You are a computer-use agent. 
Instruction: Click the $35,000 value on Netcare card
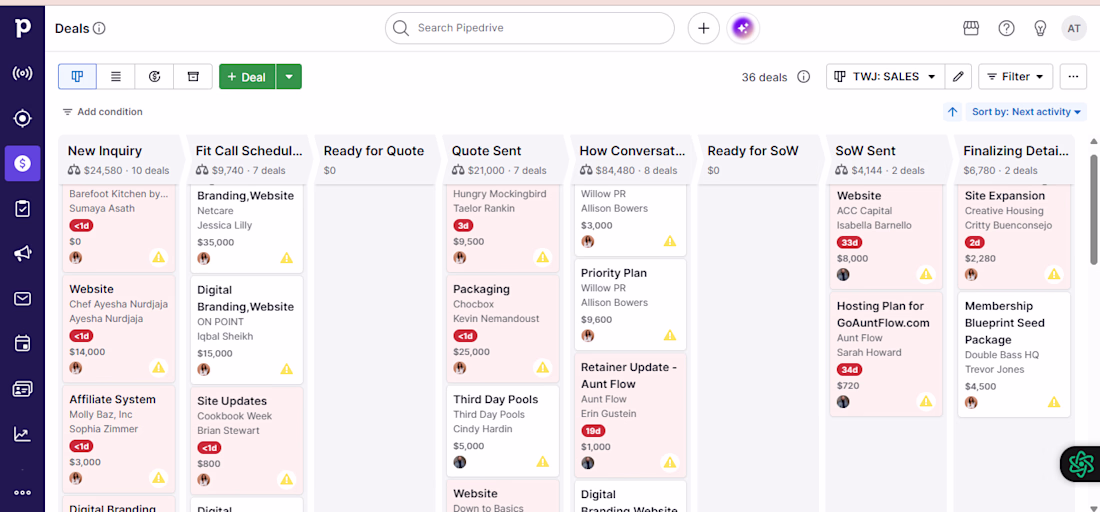coord(215,242)
